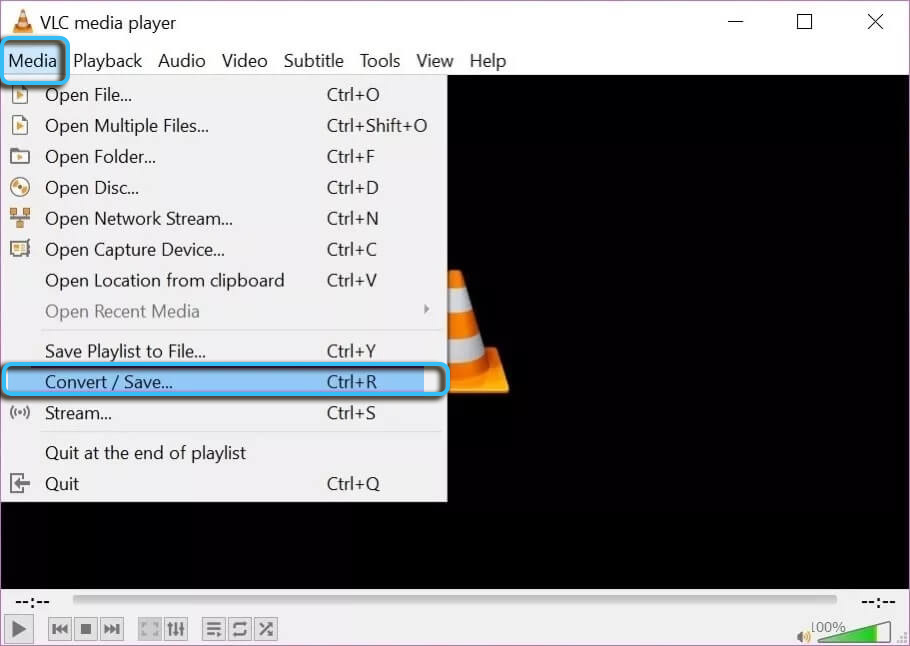
Task: Click the VLC cone title bar icon
Action: tap(23, 21)
